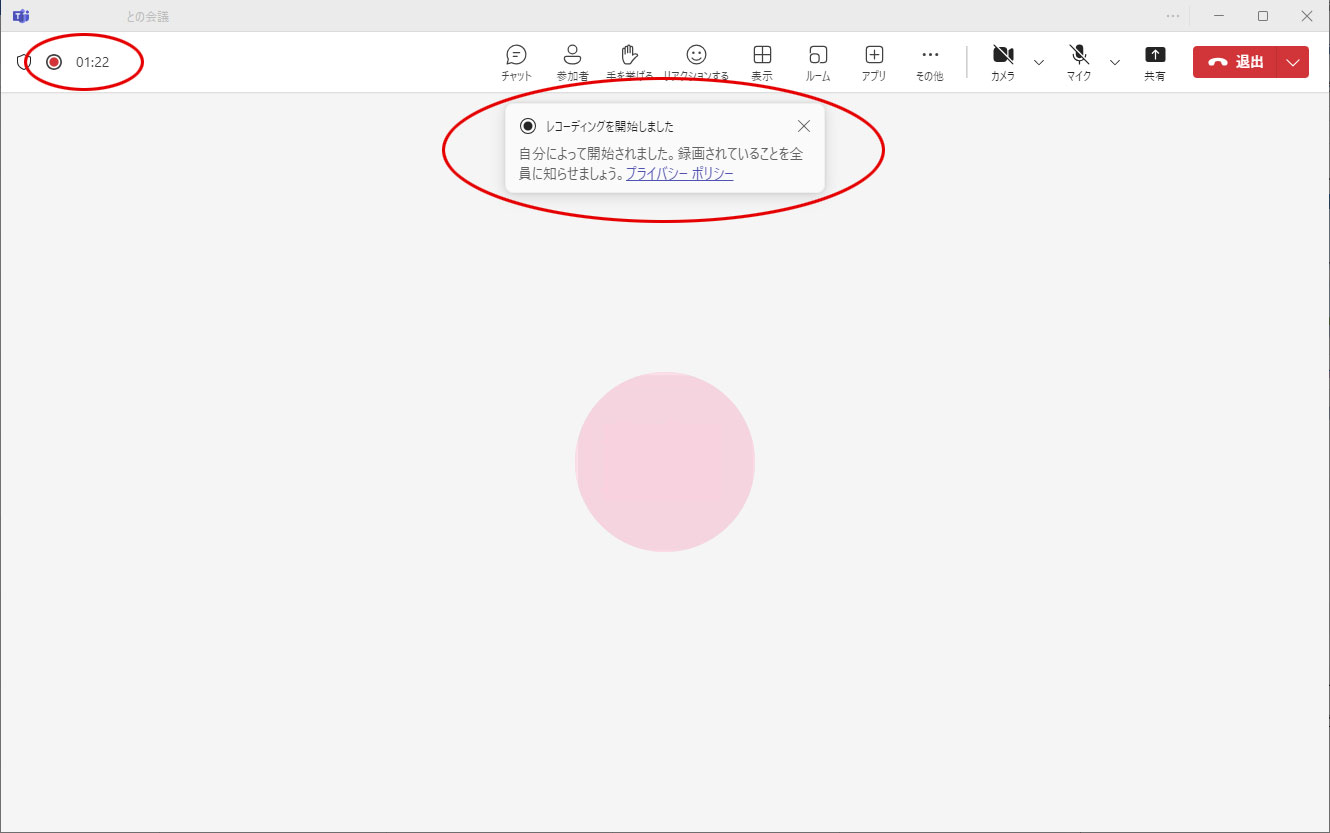The image size is (1330, 833).
Task: Click the 退出 (Leave) button
Action: pos(1236,62)
